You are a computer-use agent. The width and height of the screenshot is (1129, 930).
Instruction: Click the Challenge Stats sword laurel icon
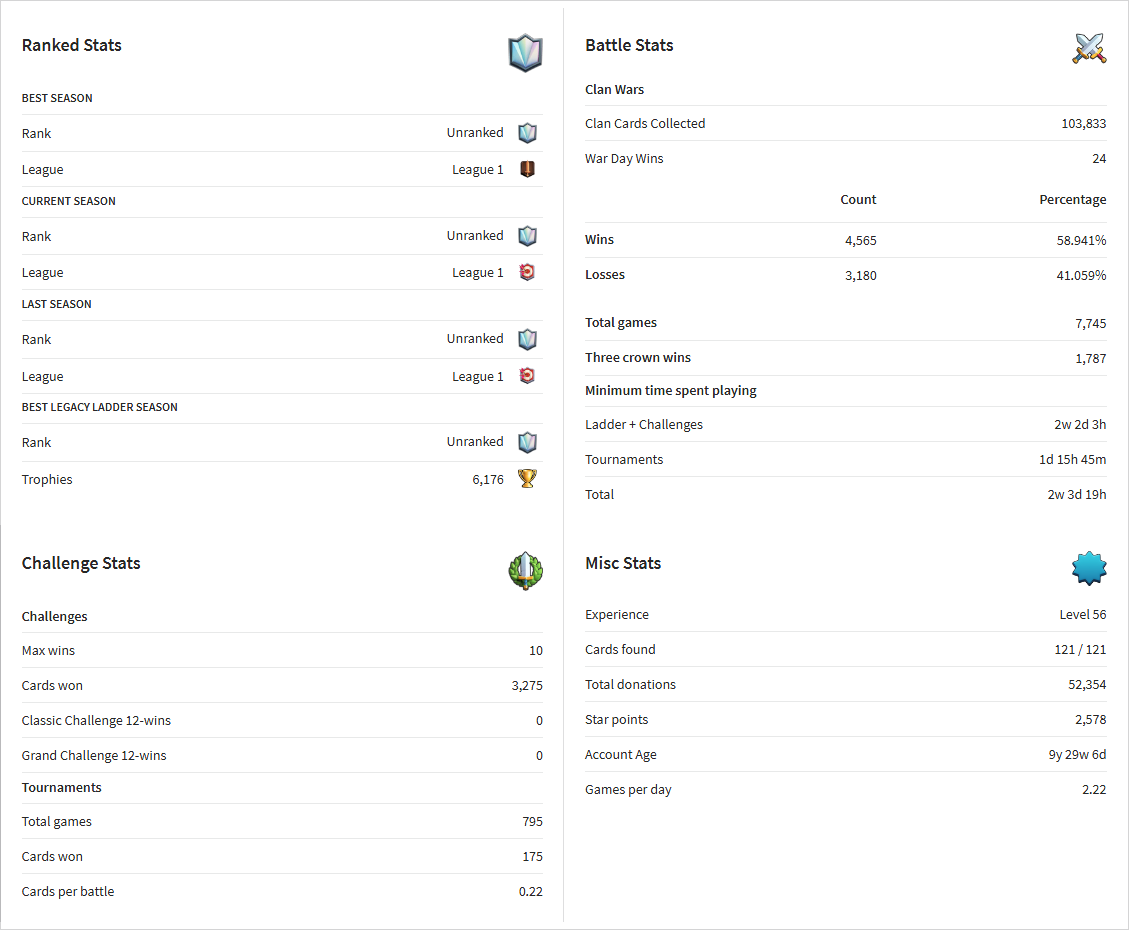[525, 571]
